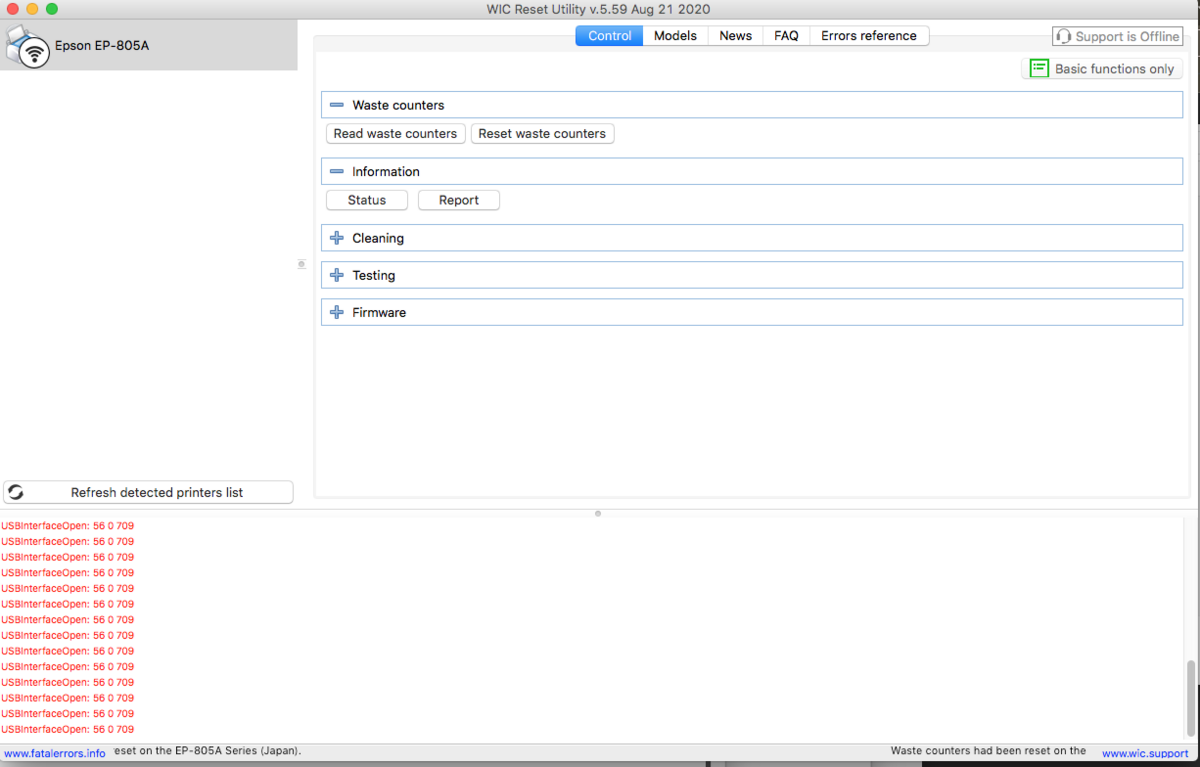This screenshot has width=1200, height=767.
Task: Open the www.fatalerrors.info link
Action: point(55,753)
